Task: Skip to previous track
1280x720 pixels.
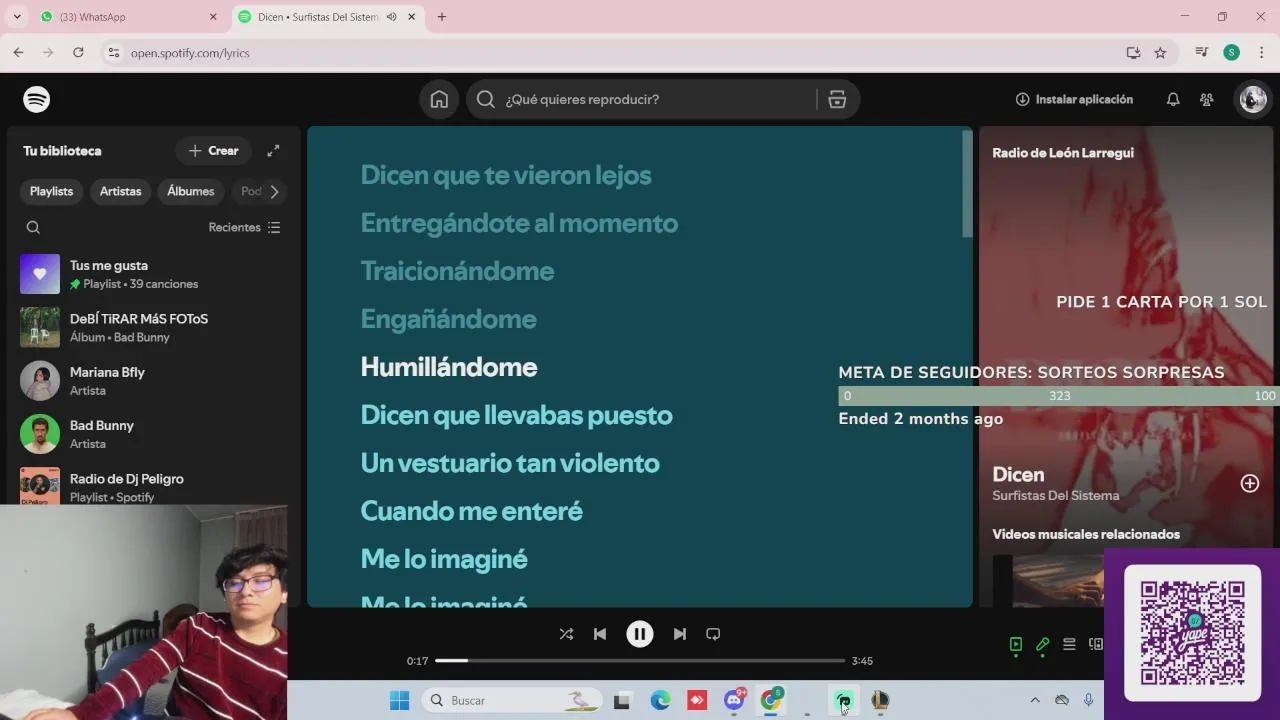Action: click(600, 634)
